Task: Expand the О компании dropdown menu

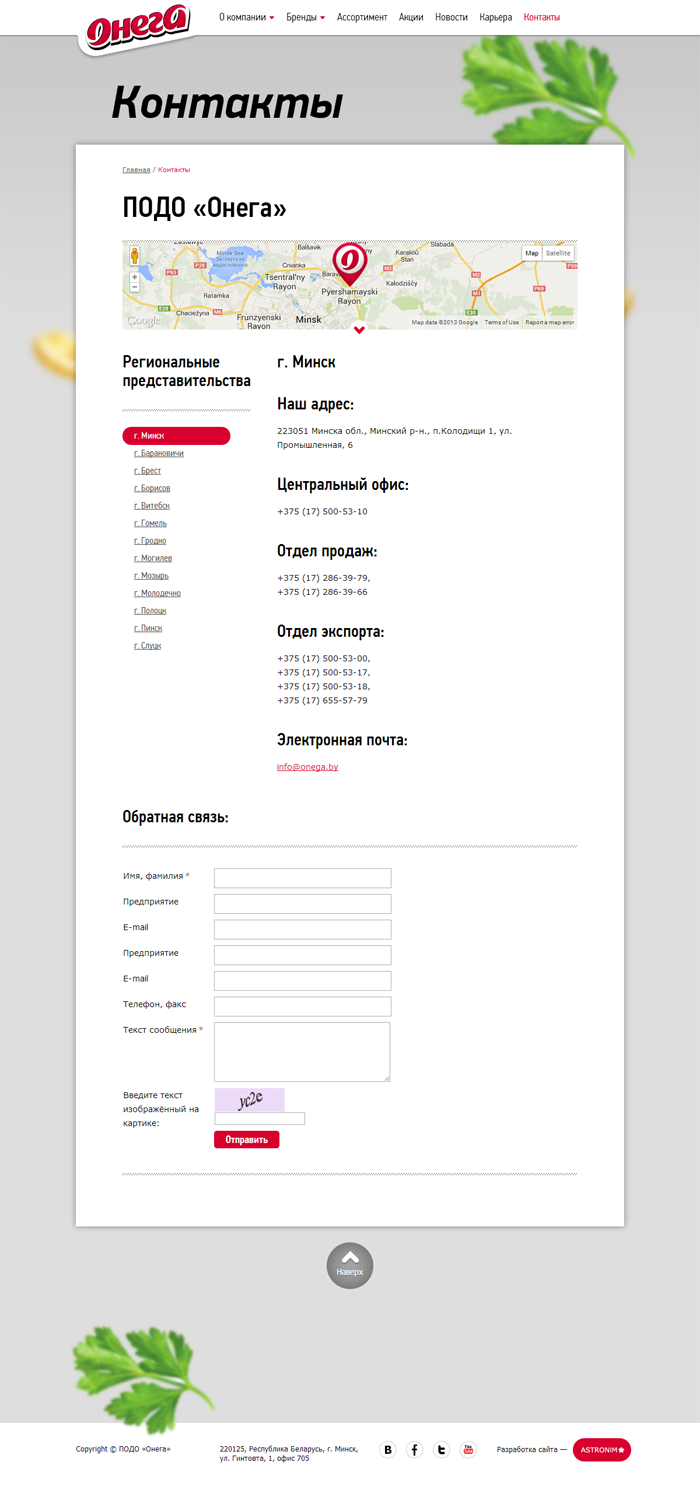Action: [x=246, y=17]
